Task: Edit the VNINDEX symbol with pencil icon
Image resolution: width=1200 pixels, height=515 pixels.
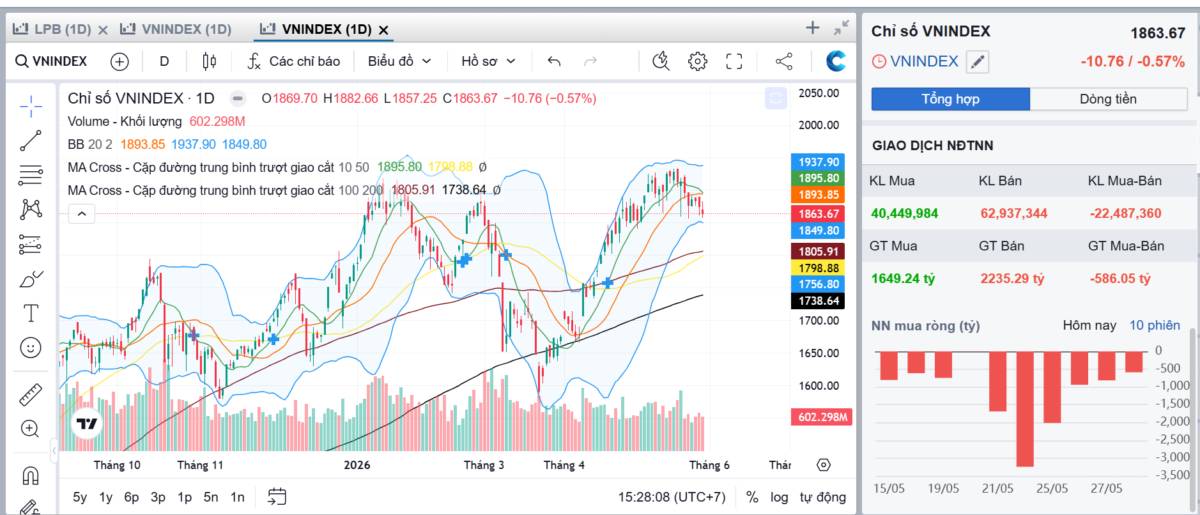Action: pyautogui.click(x=978, y=62)
